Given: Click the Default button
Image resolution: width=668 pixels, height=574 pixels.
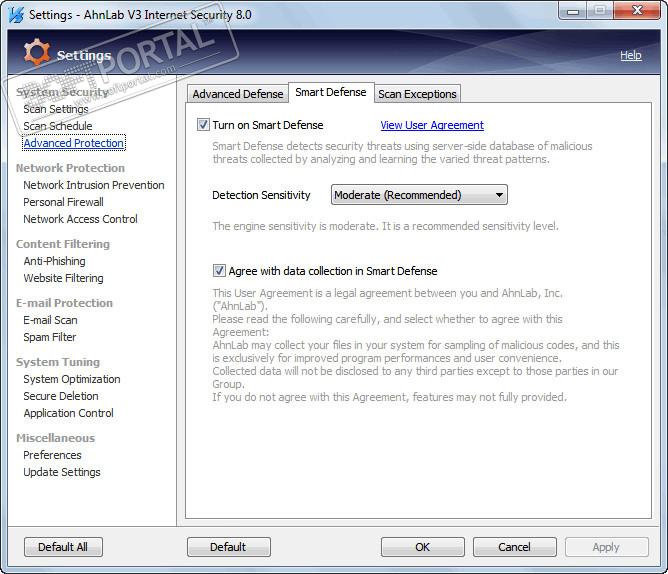Looking at the screenshot, I should coord(228,547).
